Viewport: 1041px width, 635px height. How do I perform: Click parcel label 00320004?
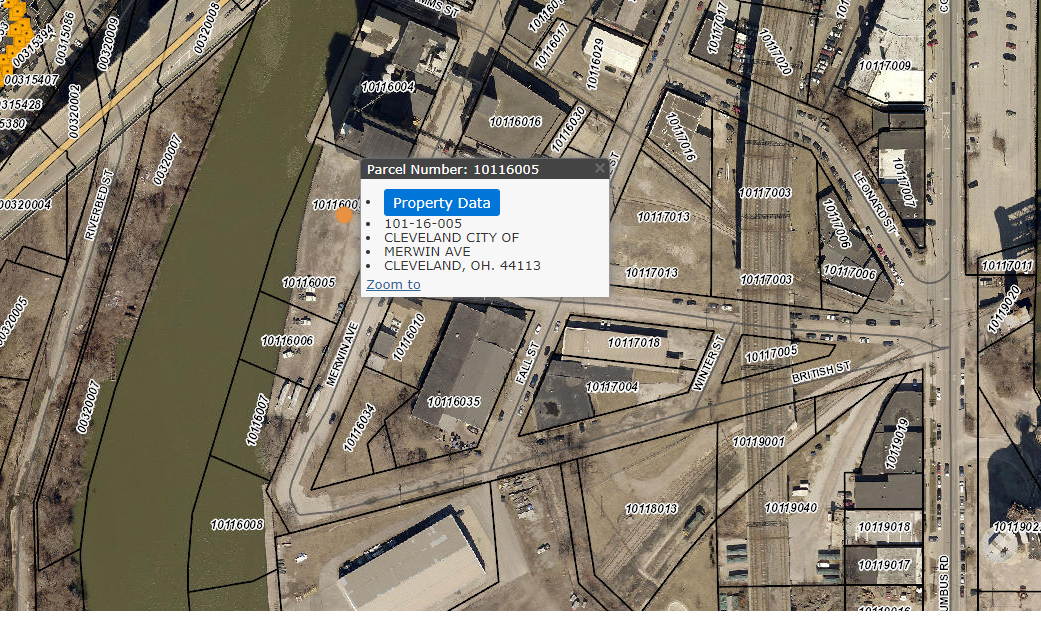25,205
